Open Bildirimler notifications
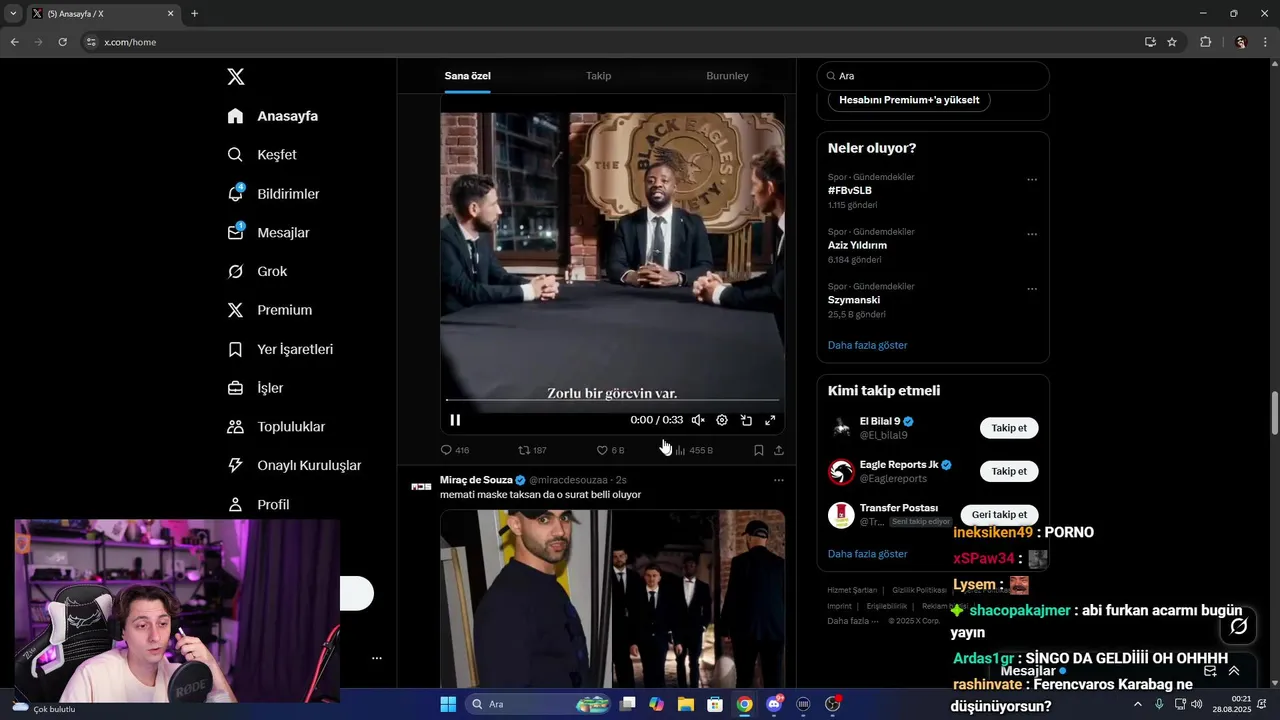Viewport: 1280px width, 720px height. [x=274, y=194]
